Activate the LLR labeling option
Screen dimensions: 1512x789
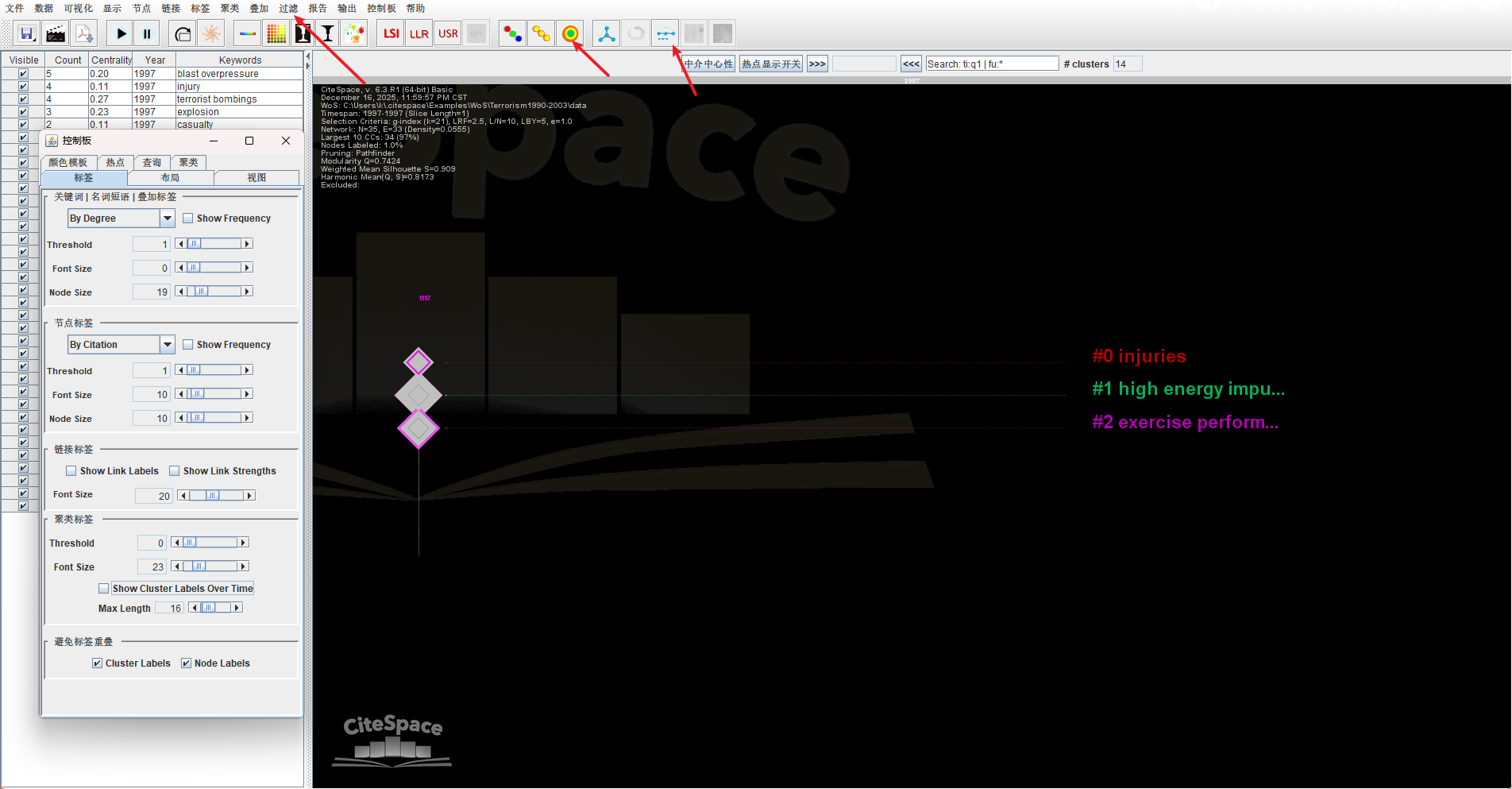tap(418, 33)
